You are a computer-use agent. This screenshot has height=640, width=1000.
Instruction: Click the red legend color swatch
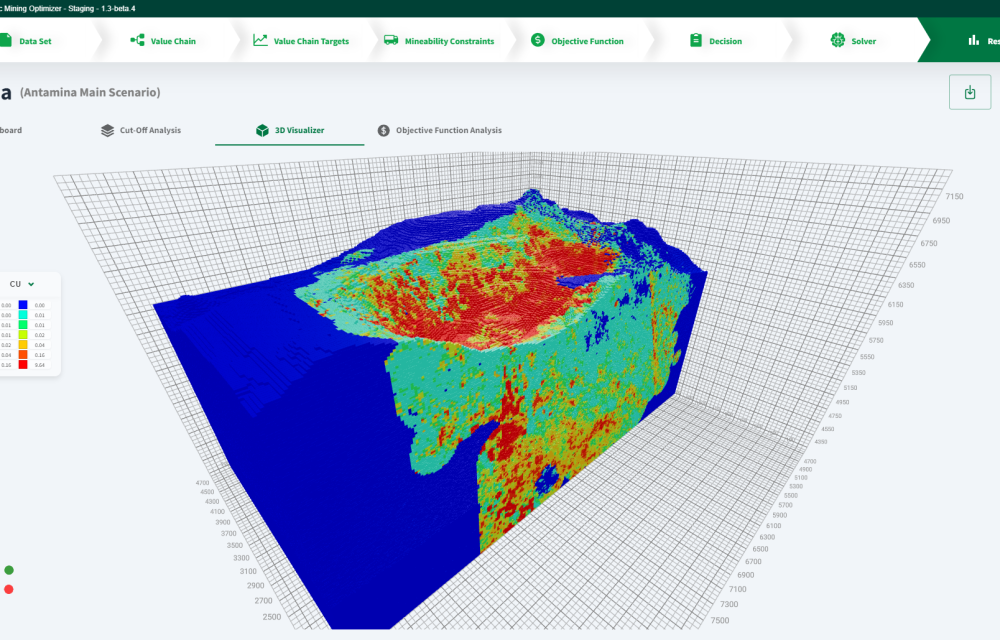pos(23,365)
